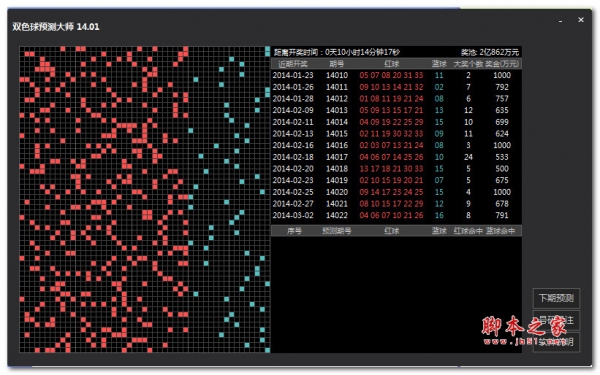The width and height of the screenshot is (600, 375).
Task: Click the 大奖个数 column header
Action: click(468, 64)
